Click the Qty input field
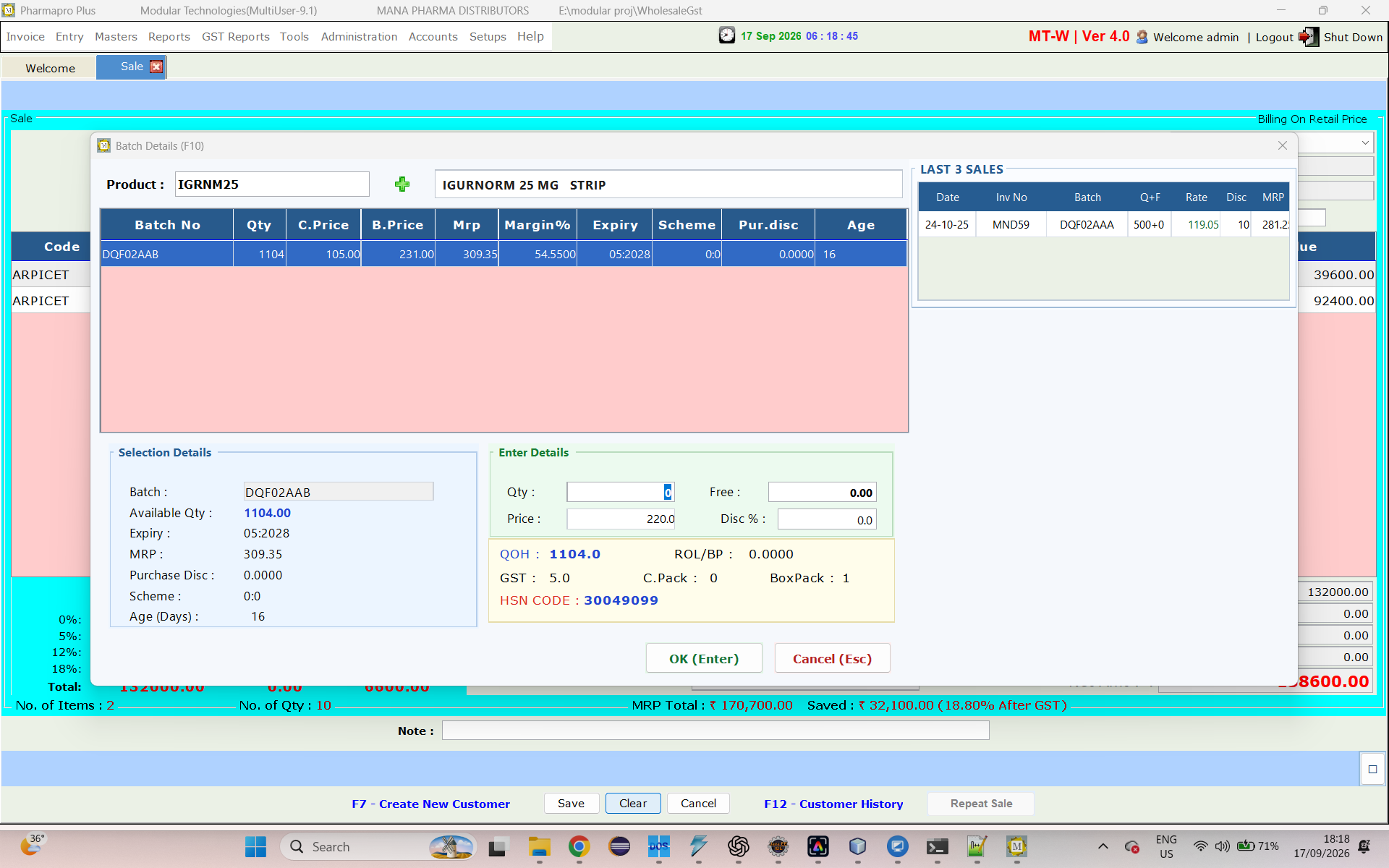 [620, 493]
